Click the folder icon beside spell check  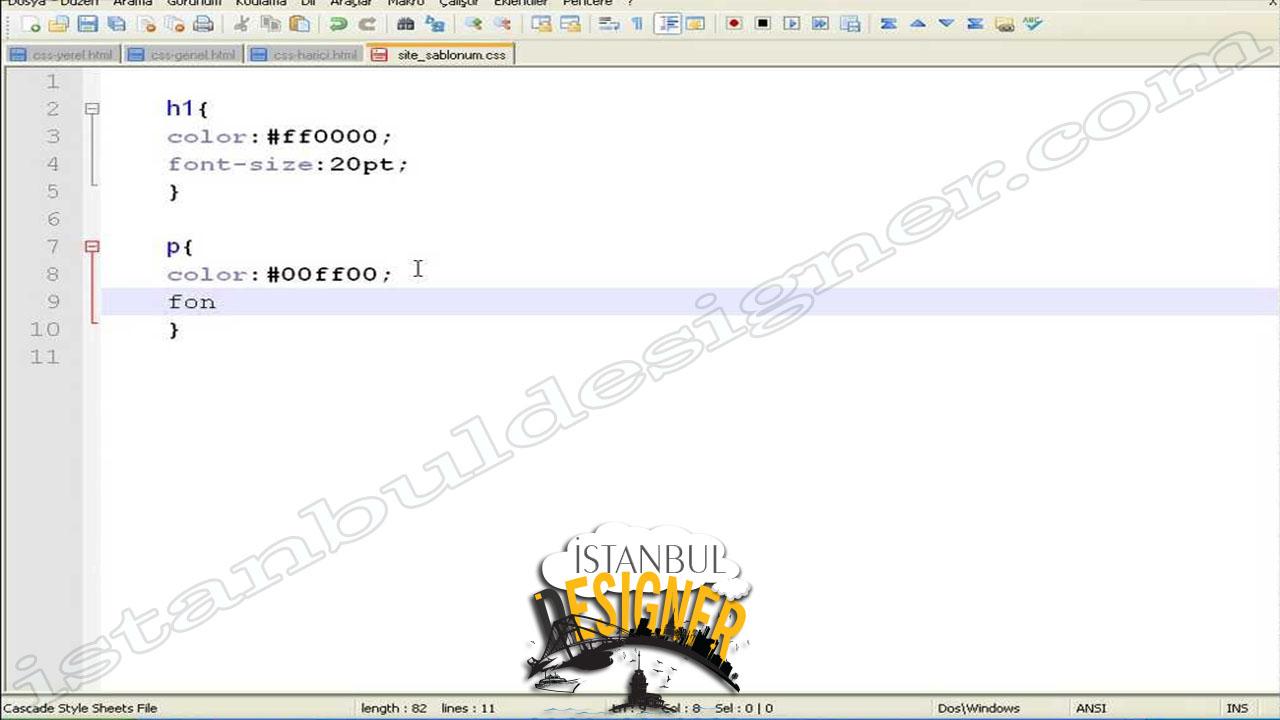tap(1004, 24)
